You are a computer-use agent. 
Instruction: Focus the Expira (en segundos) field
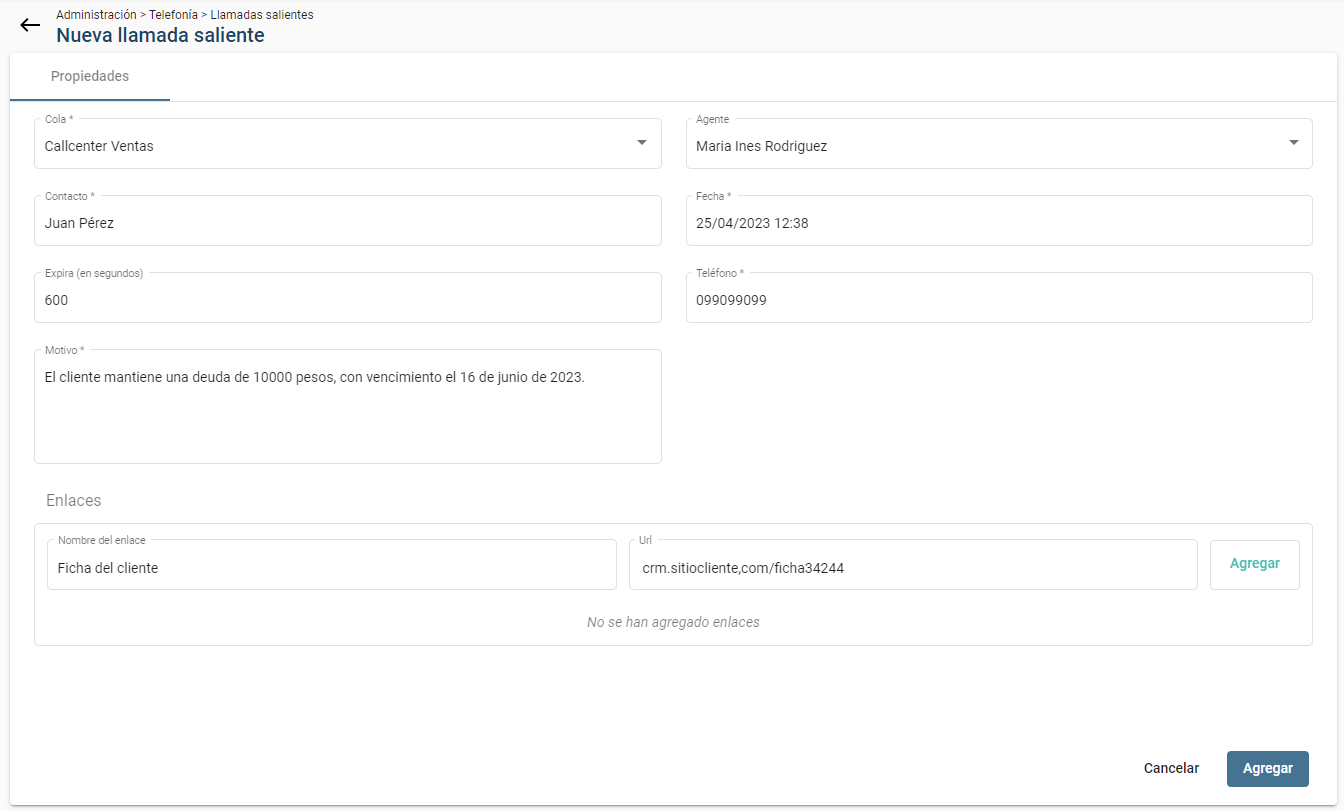coord(348,298)
